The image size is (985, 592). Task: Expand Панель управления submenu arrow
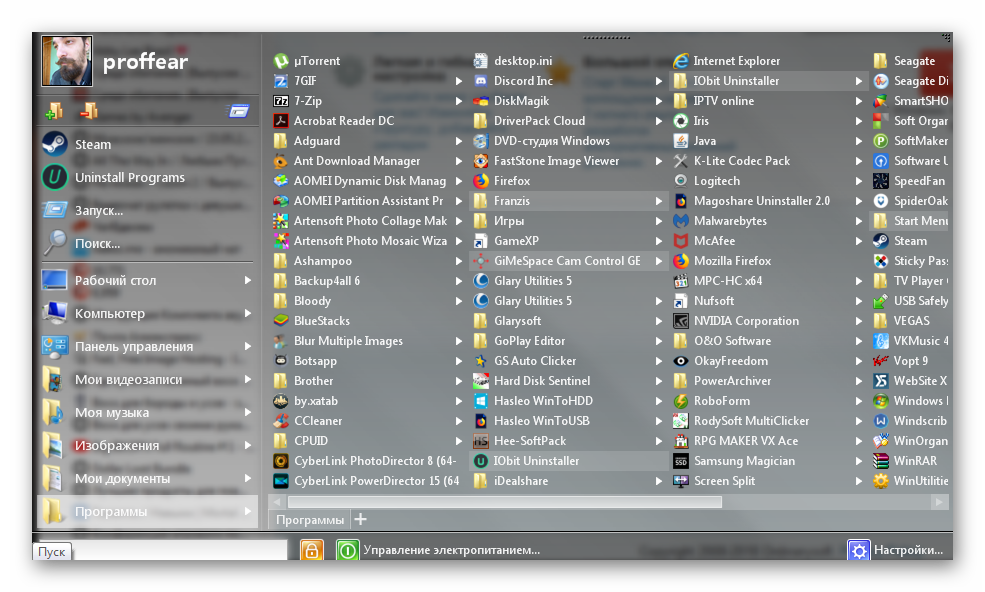tap(248, 346)
